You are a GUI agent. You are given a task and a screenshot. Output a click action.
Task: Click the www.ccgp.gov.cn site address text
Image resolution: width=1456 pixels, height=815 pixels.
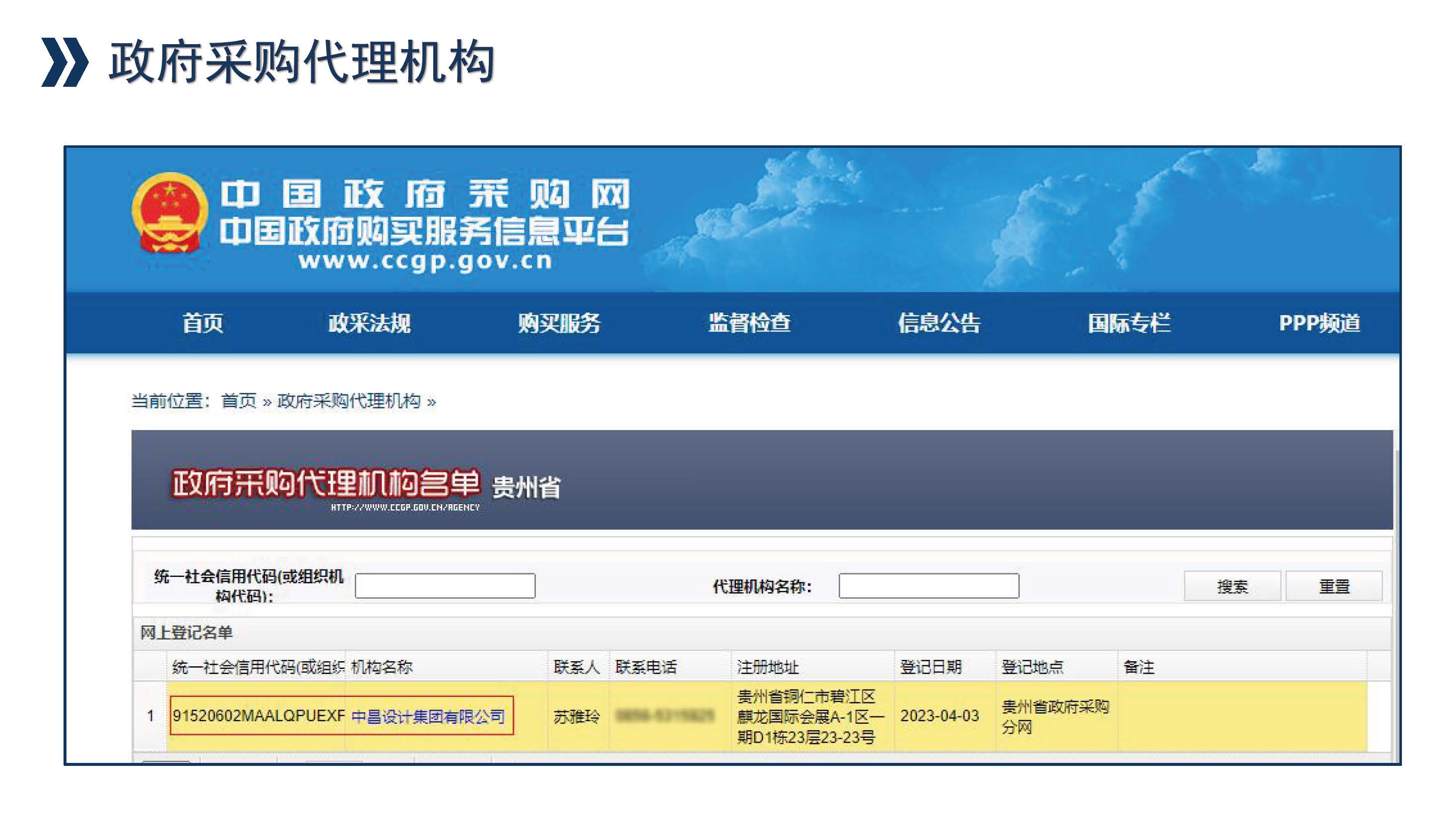coord(425,261)
